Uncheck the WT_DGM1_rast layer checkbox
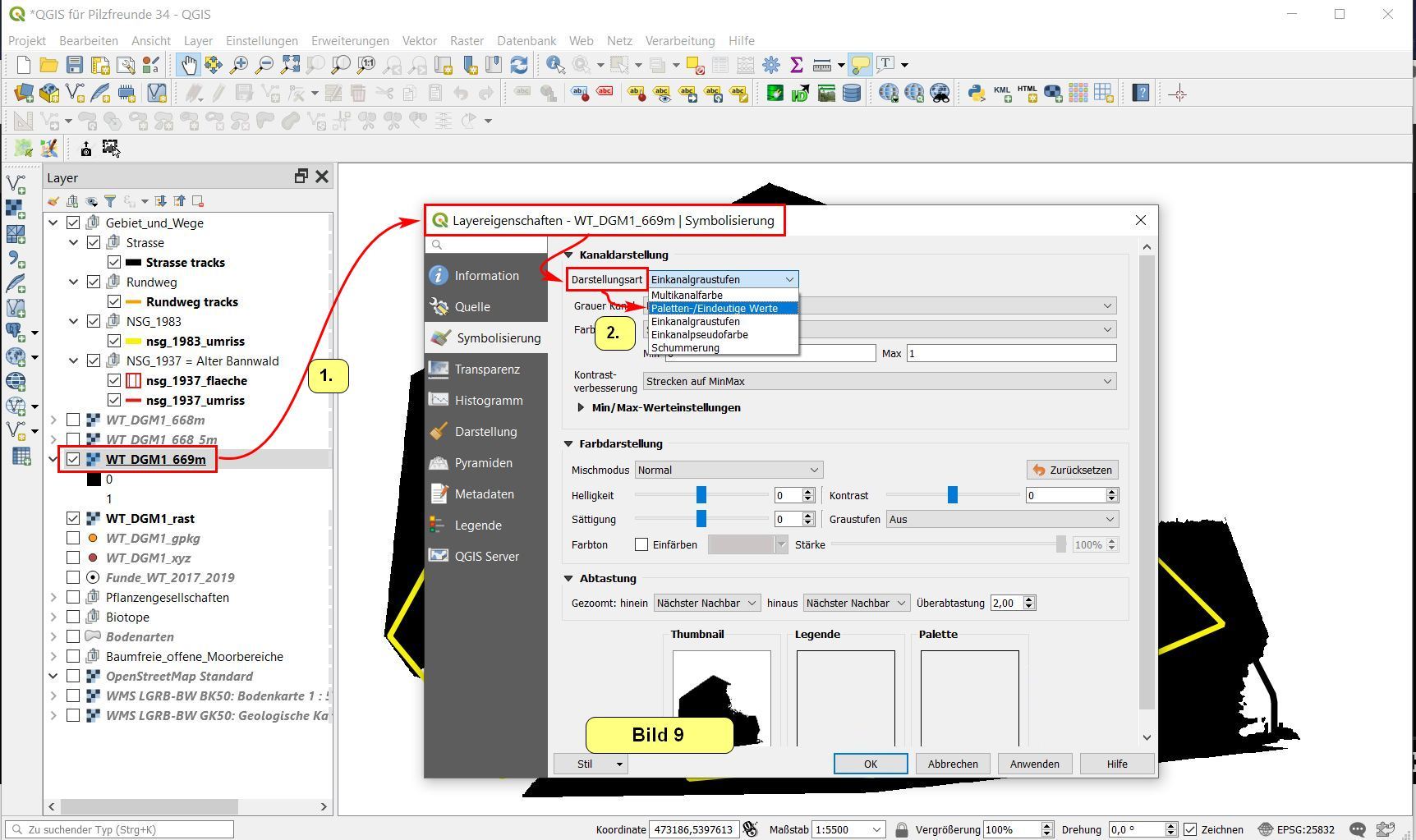The image size is (1416, 840). click(73, 519)
